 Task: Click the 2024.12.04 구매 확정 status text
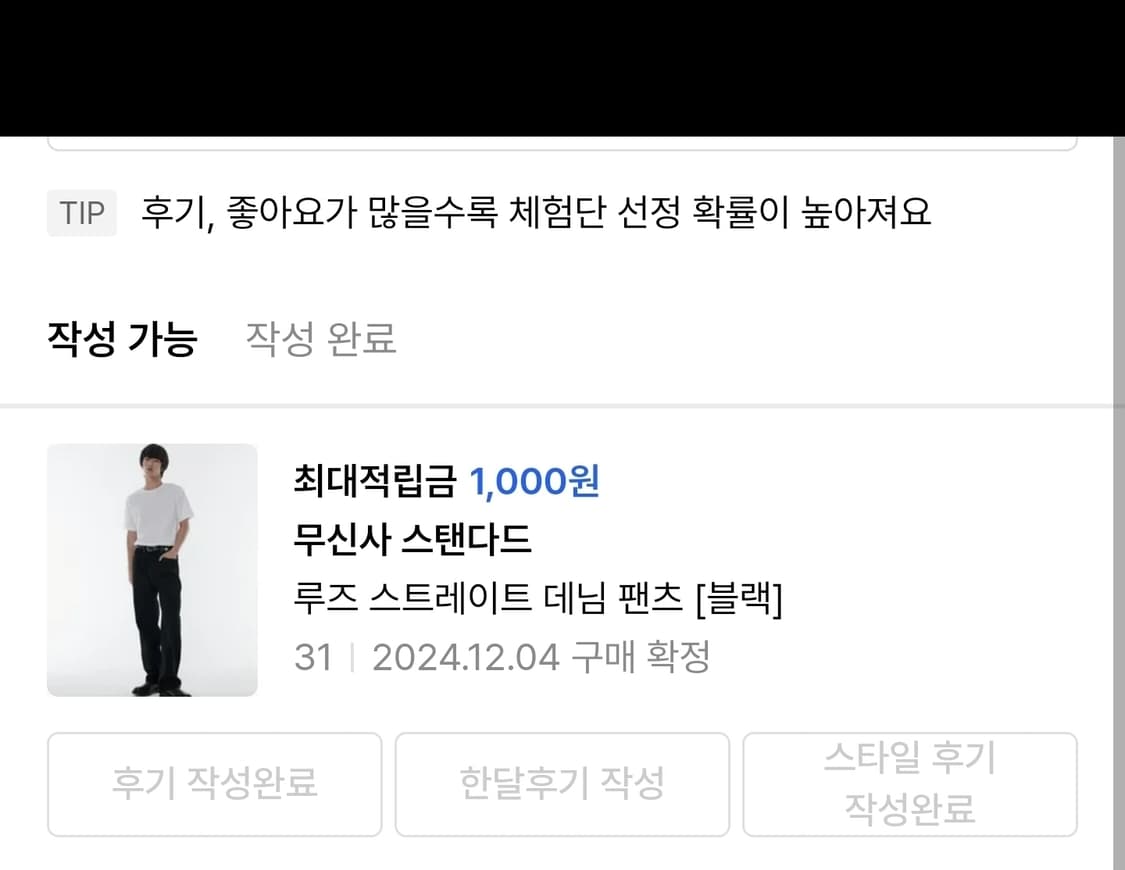click(541, 657)
